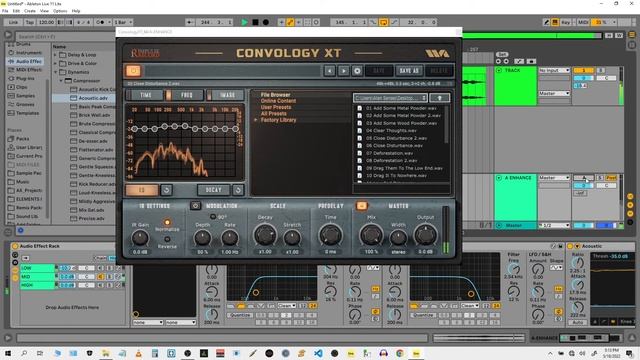The height and width of the screenshot is (360, 640).
Task: Toggle the MIDI map mode switch
Action: coord(583,22)
